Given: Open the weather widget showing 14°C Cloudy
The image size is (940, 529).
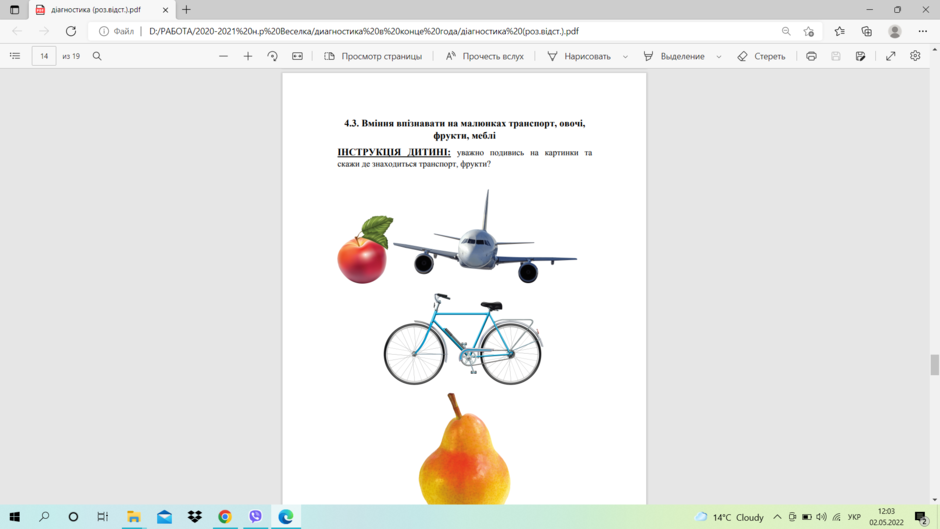Looking at the screenshot, I should point(729,517).
